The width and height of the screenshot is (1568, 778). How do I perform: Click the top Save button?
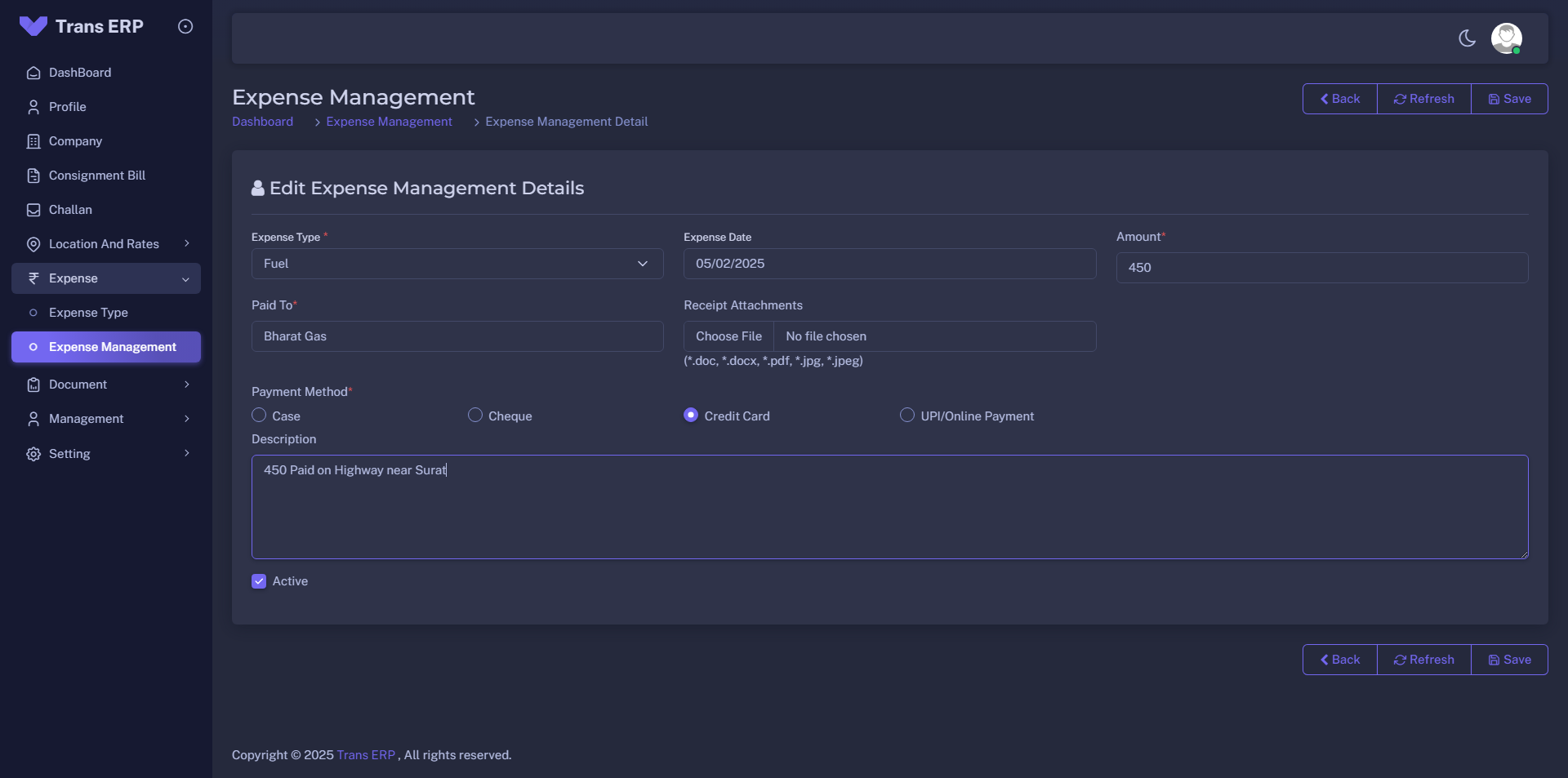click(x=1509, y=99)
